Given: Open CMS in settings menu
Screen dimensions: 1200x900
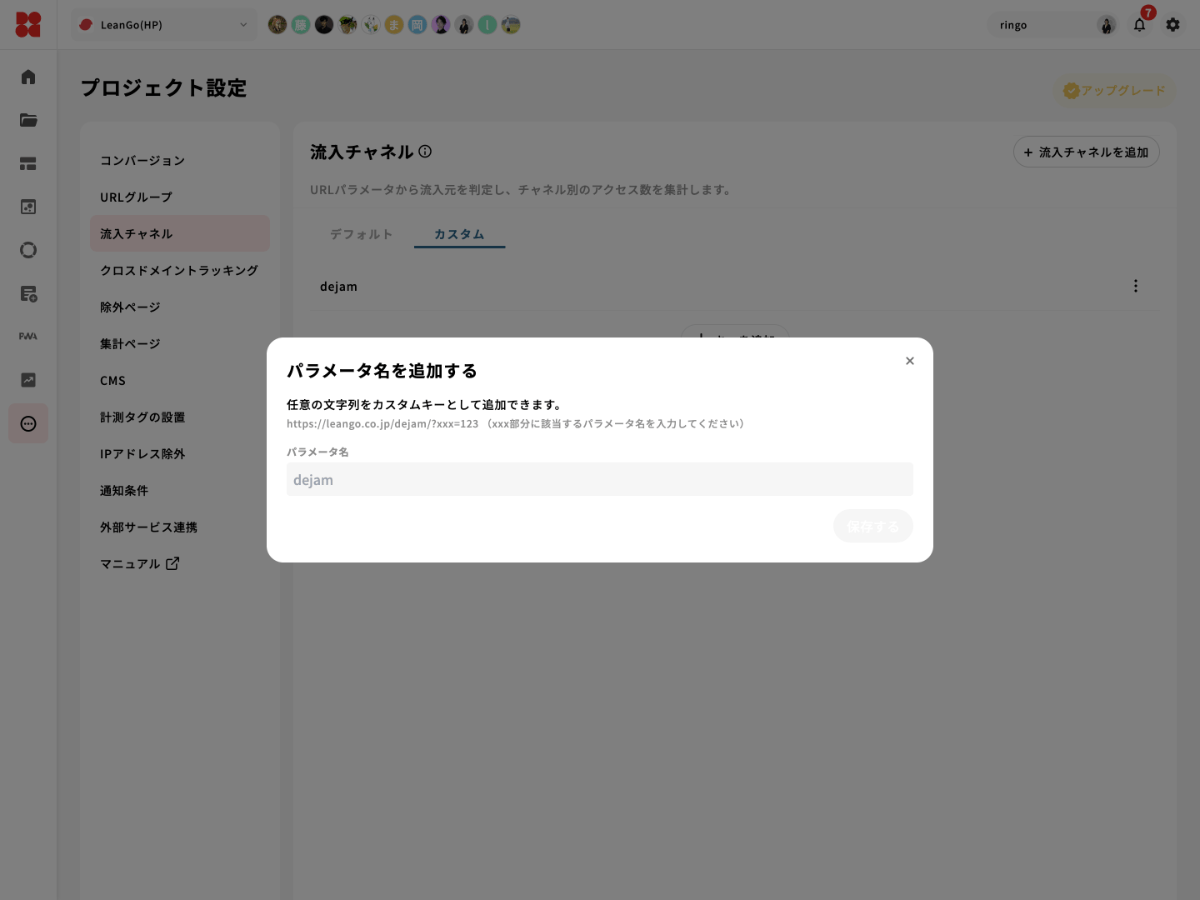Looking at the screenshot, I should [x=113, y=381].
